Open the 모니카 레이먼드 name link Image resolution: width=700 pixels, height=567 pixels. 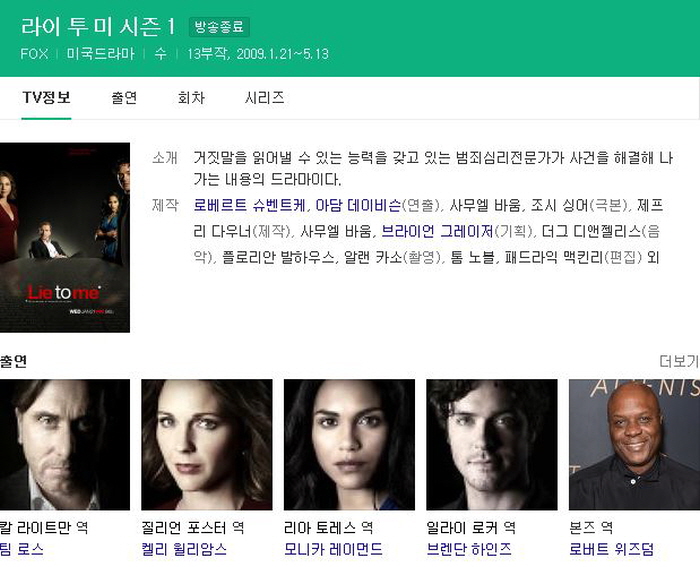pyautogui.click(x=333, y=549)
